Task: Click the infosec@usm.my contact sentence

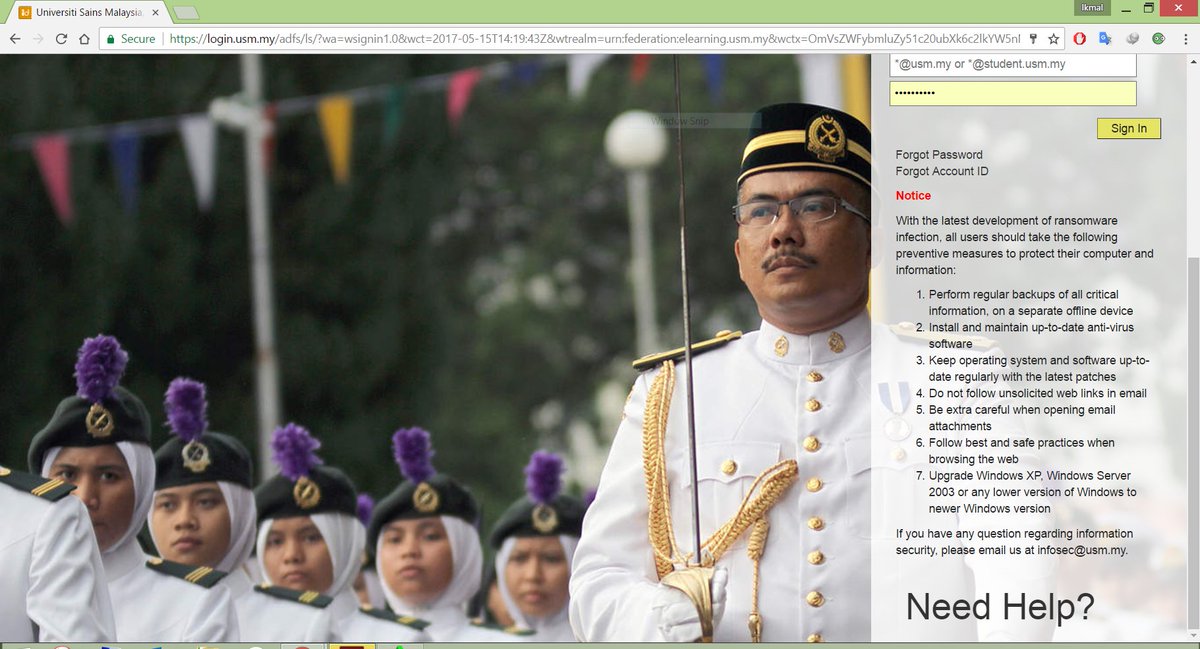Action: point(1014,542)
